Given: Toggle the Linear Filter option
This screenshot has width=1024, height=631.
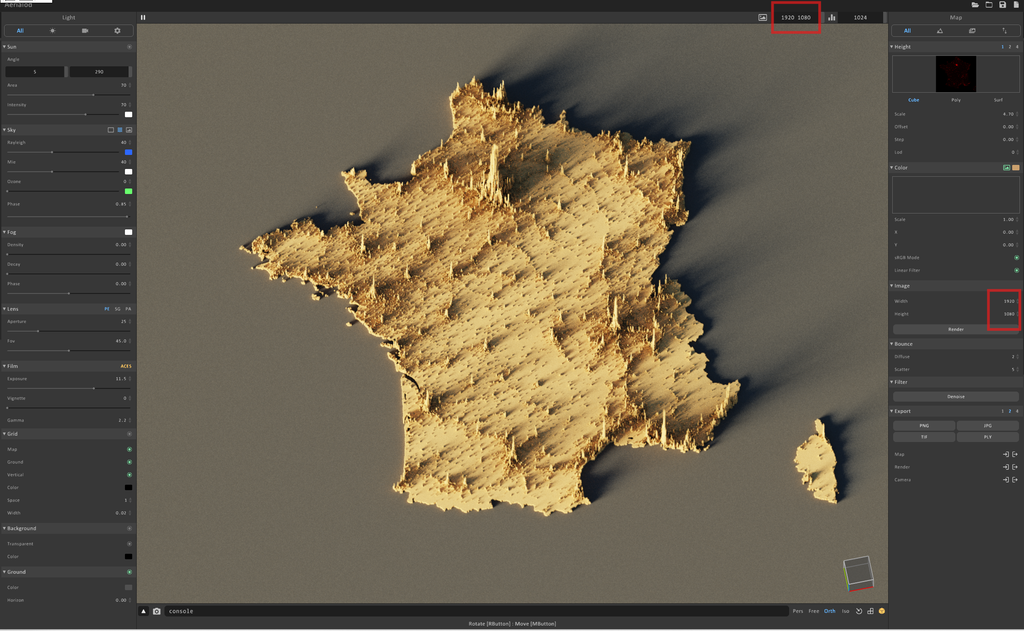Looking at the screenshot, I should pos(1016,270).
